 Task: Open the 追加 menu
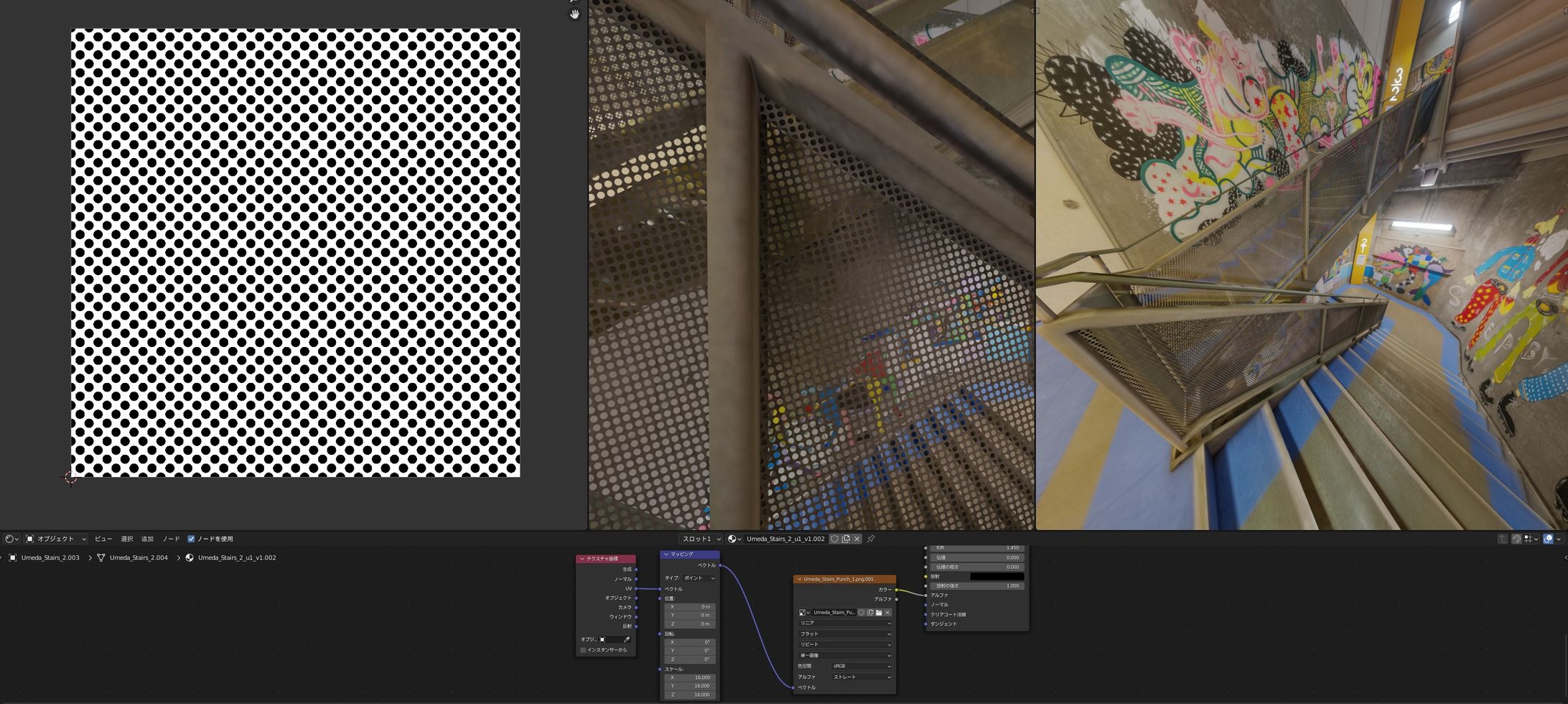147,539
